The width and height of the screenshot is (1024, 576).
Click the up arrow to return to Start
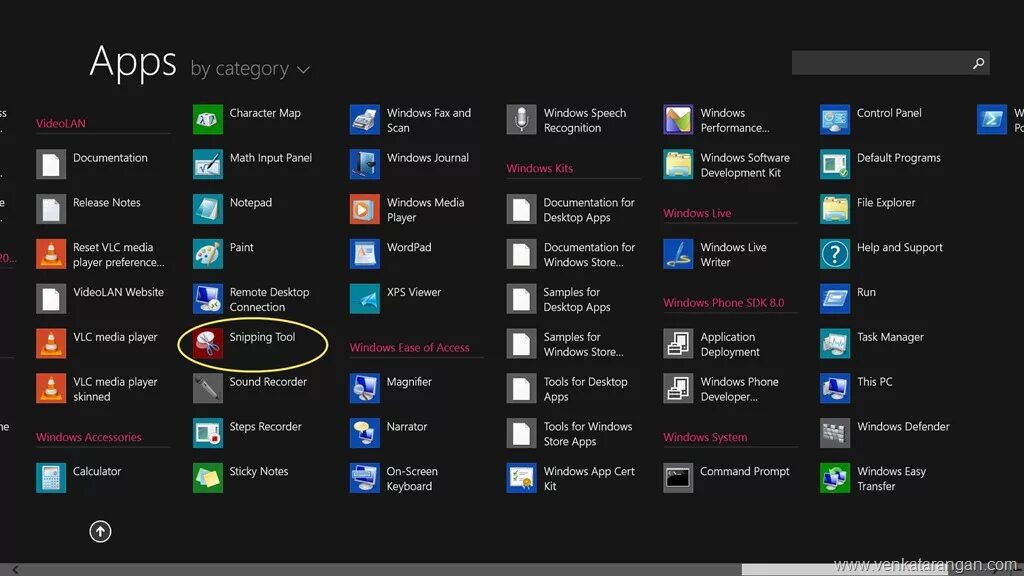tap(100, 532)
